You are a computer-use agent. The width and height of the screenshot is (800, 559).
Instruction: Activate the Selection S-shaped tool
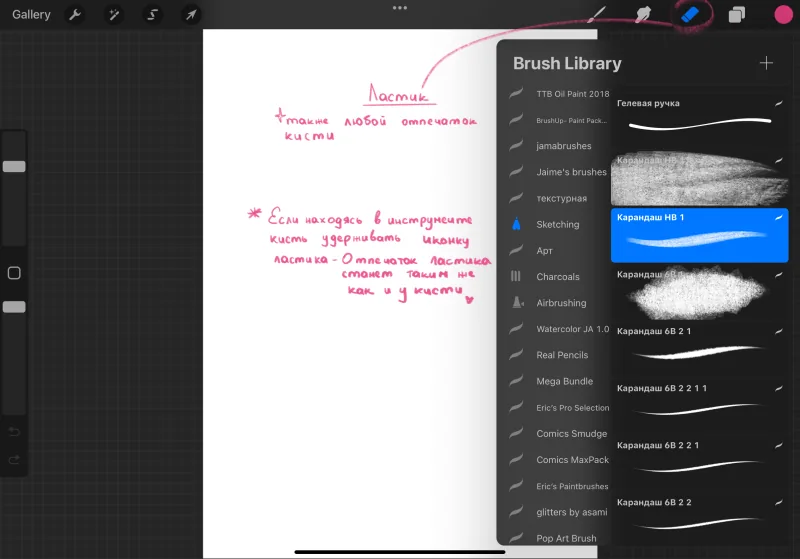152,14
